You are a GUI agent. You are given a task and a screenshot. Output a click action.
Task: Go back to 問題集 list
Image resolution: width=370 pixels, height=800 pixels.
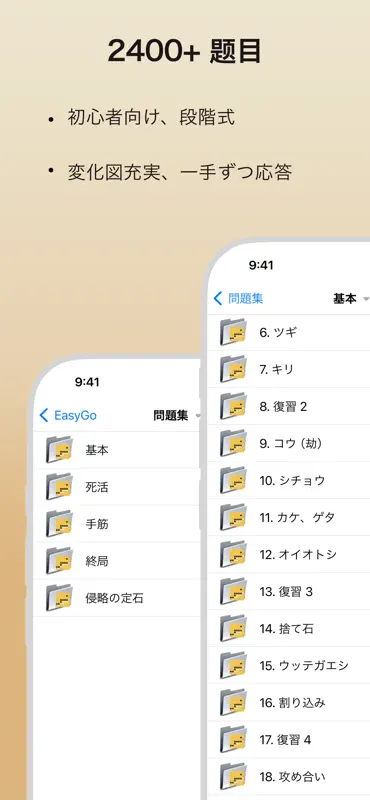[238, 298]
